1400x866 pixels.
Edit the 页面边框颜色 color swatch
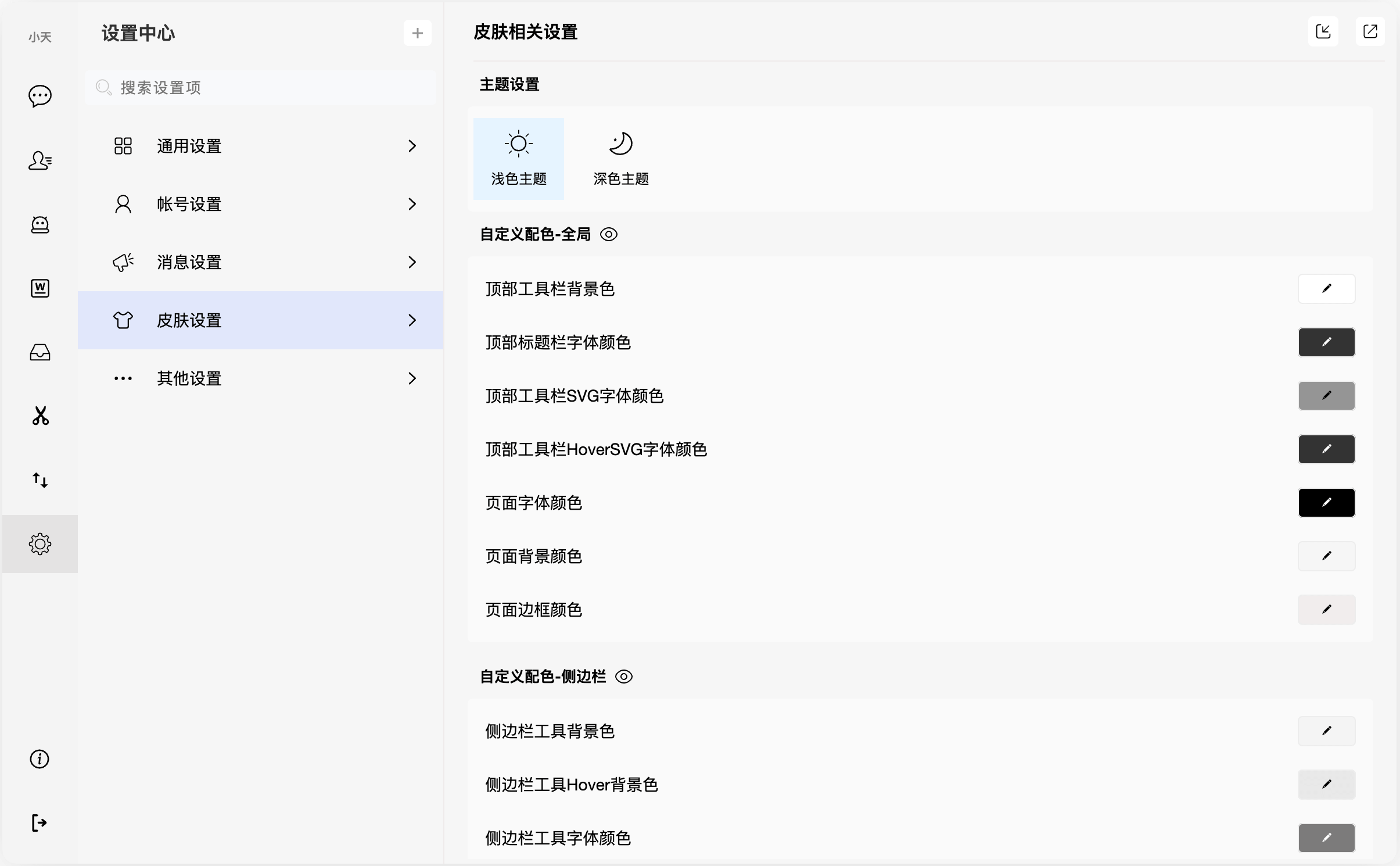(x=1327, y=610)
